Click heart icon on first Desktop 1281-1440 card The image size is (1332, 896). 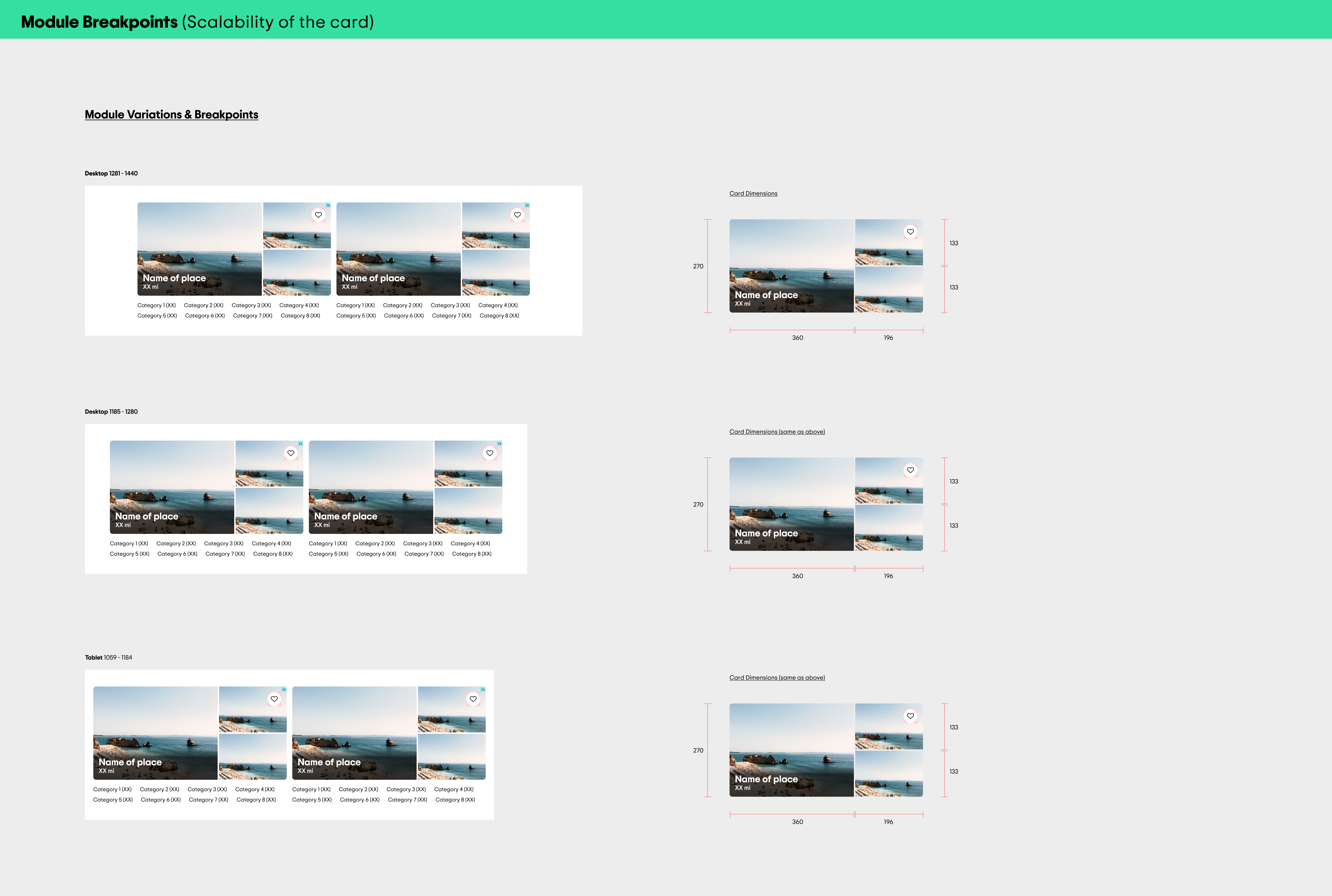point(318,215)
